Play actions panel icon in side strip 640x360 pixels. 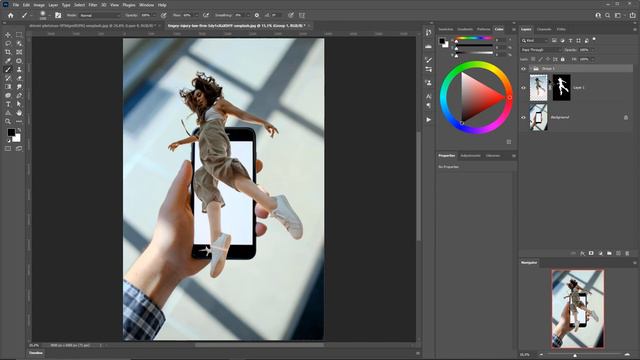428,120
